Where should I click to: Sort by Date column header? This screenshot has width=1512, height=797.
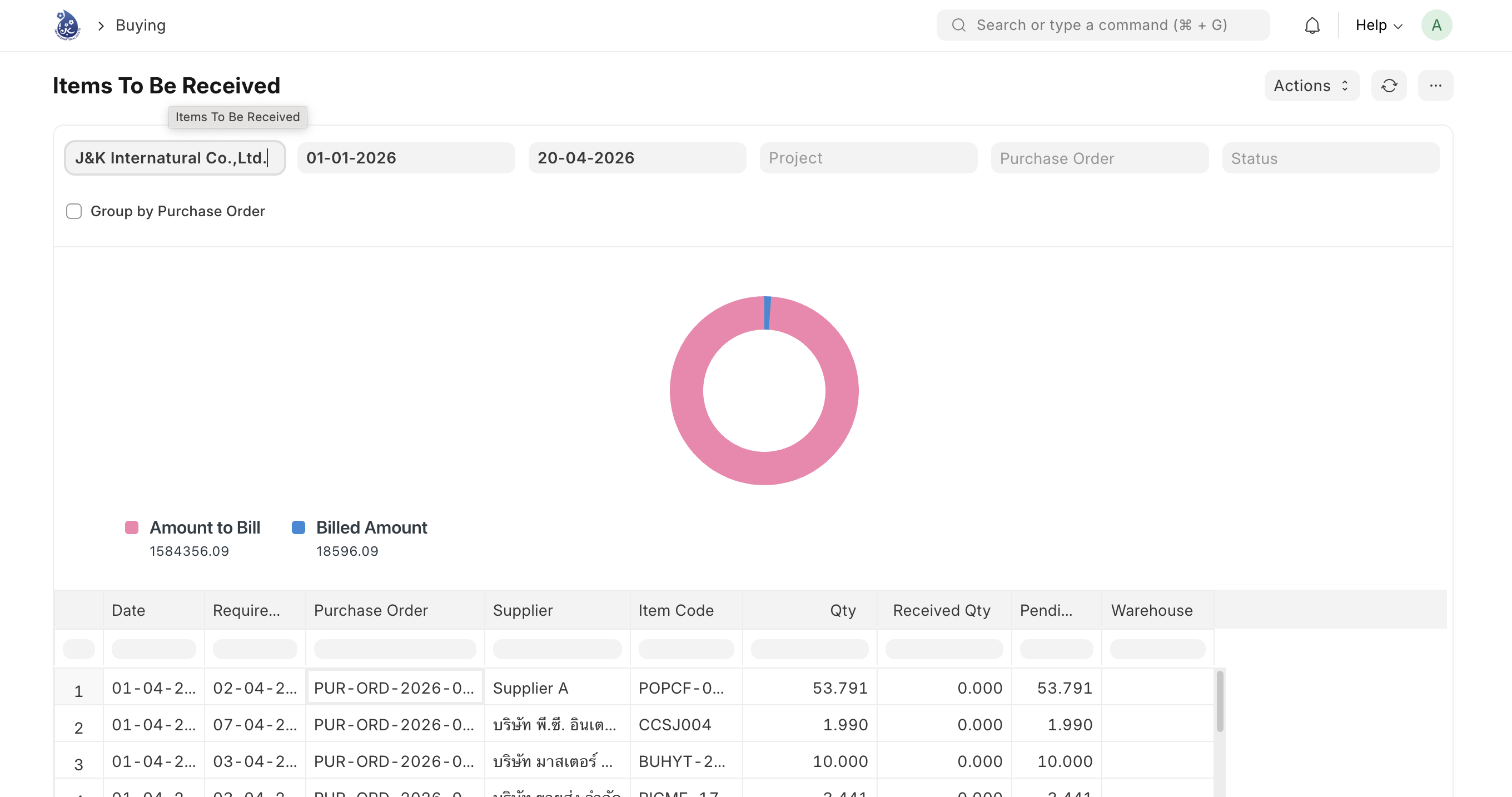[154, 610]
